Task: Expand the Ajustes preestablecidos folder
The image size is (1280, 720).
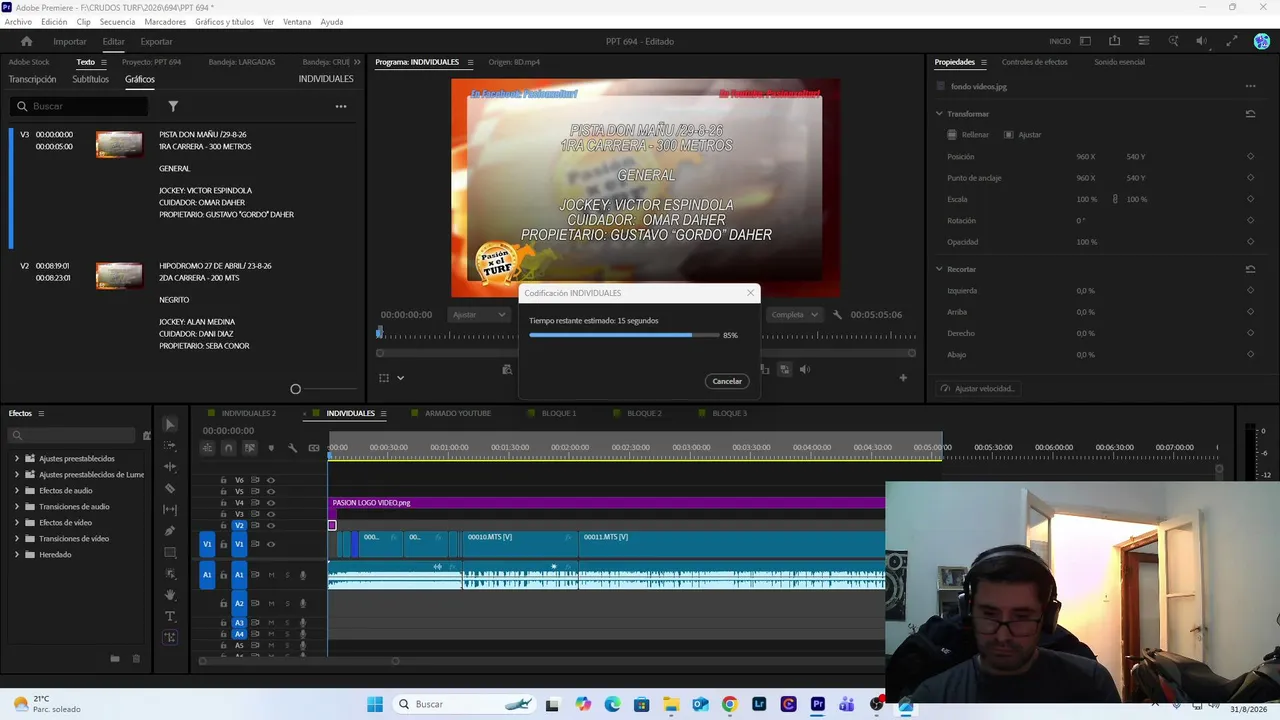Action: pos(17,459)
